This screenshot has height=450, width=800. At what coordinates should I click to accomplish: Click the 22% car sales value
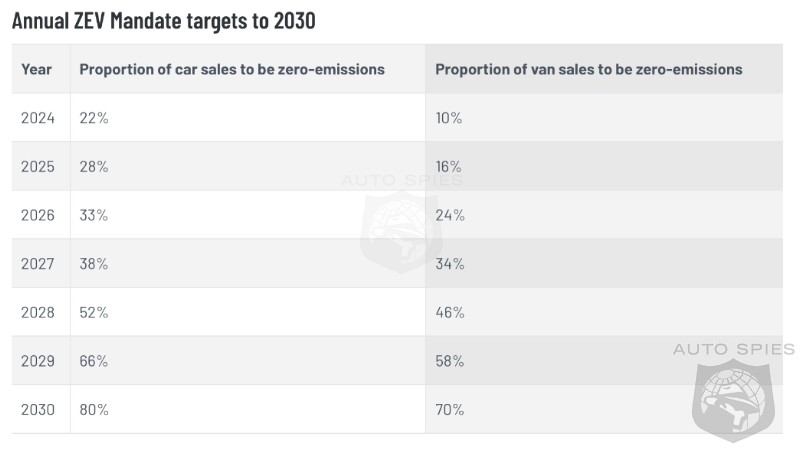[x=94, y=118]
